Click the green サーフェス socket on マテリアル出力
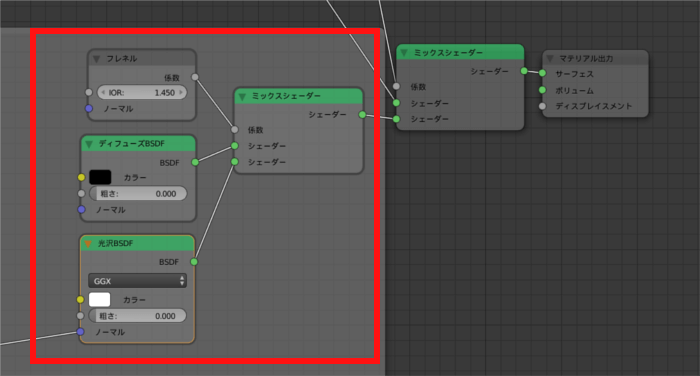The image size is (700, 376). tap(542, 73)
